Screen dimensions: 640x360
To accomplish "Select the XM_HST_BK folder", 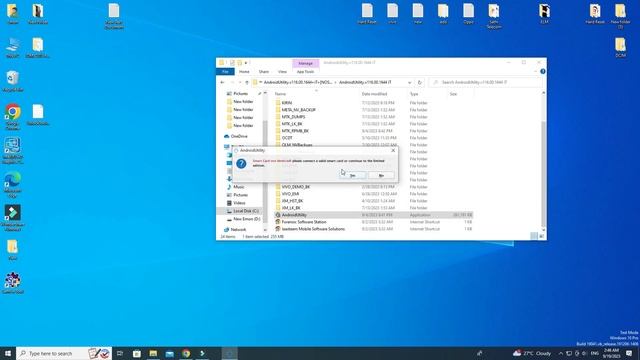I will pos(292,201).
